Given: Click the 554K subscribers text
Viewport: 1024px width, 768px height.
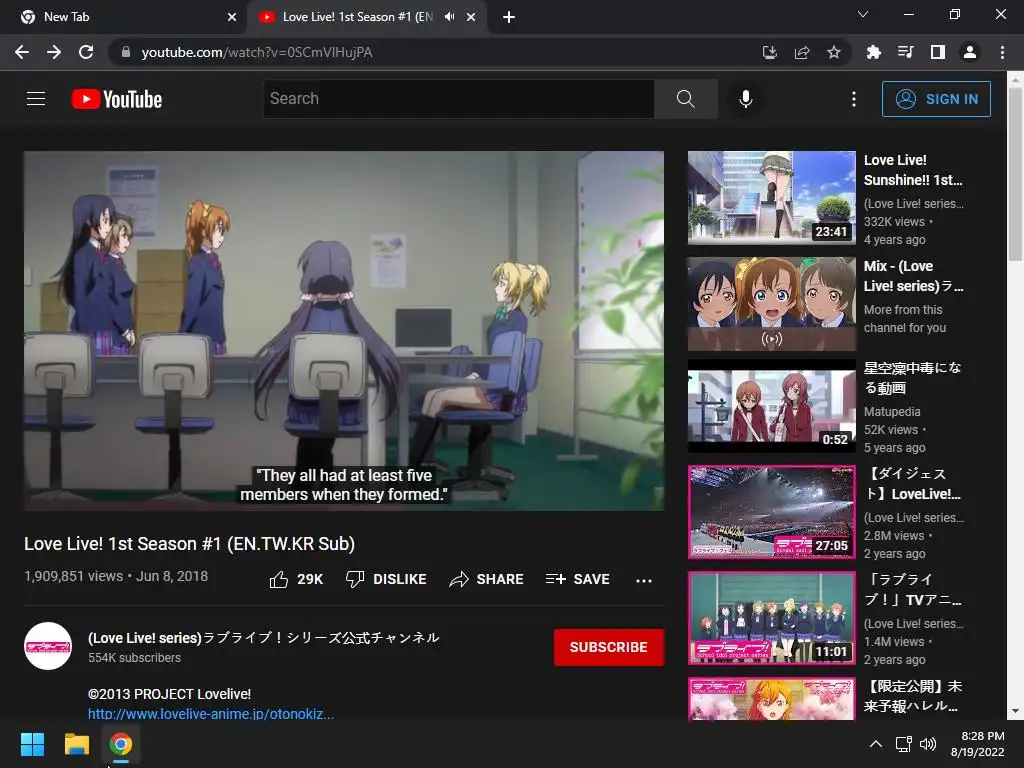Looking at the screenshot, I should pyautogui.click(x=135, y=658).
